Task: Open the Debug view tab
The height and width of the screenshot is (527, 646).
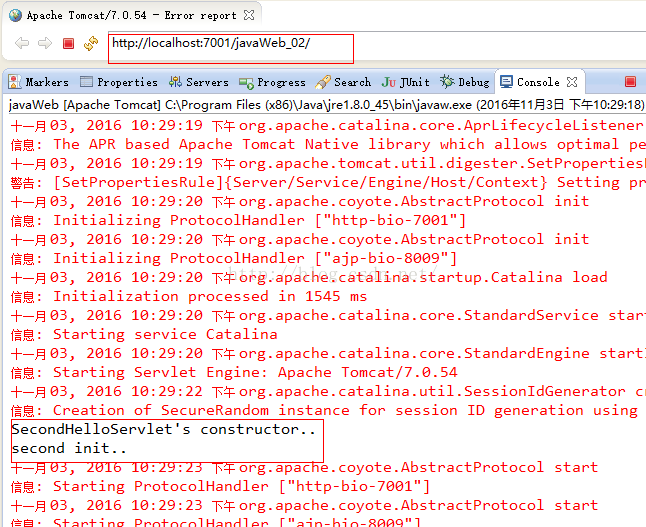Action: pos(464,82)
